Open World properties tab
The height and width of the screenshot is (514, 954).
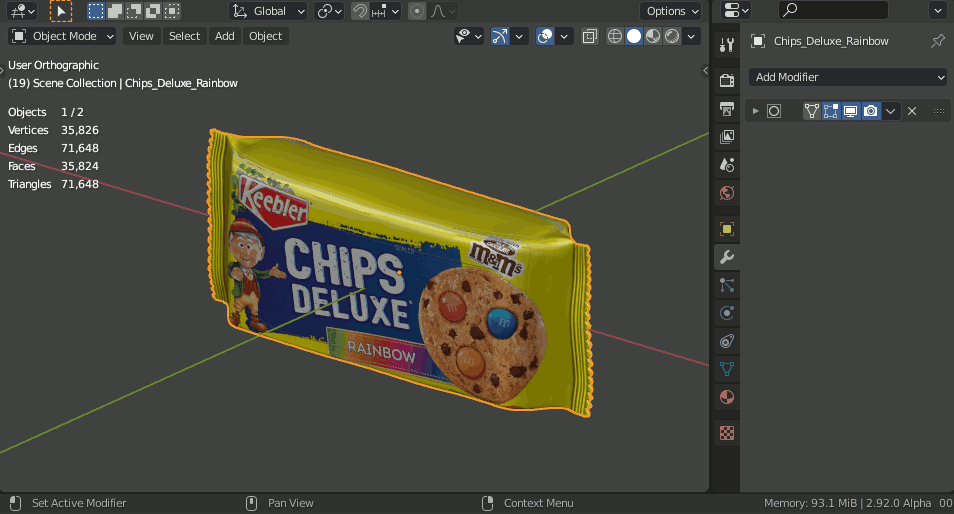tap(726, 193)
